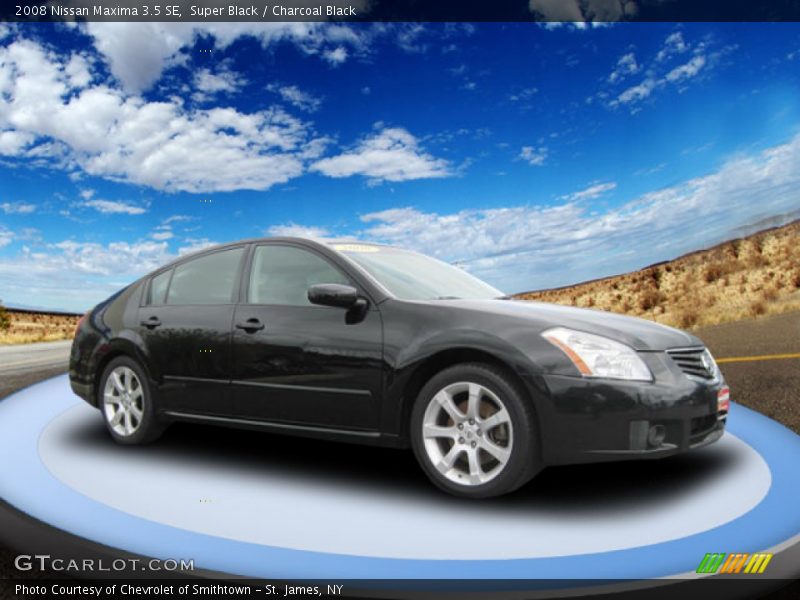Click the front passenger door window
This screenshot has height=600, width=800.
288,275
